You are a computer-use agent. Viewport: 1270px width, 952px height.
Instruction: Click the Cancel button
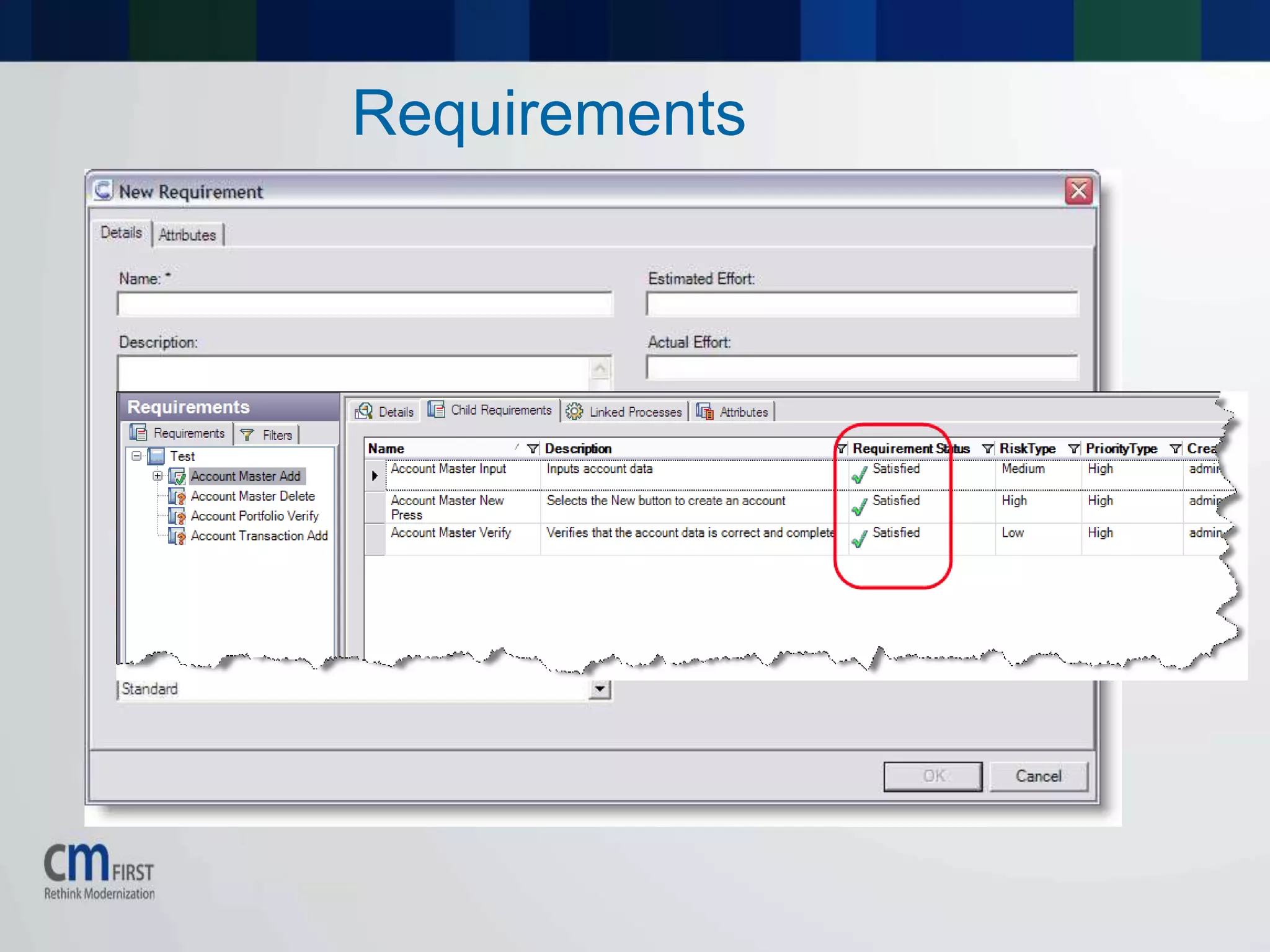click(1039, 776)
